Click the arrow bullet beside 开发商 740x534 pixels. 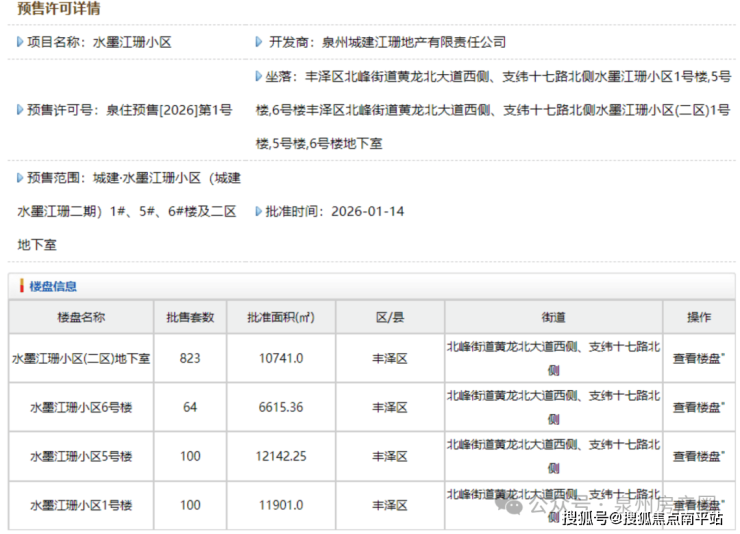pyautogui.click(x=260, y=42)
